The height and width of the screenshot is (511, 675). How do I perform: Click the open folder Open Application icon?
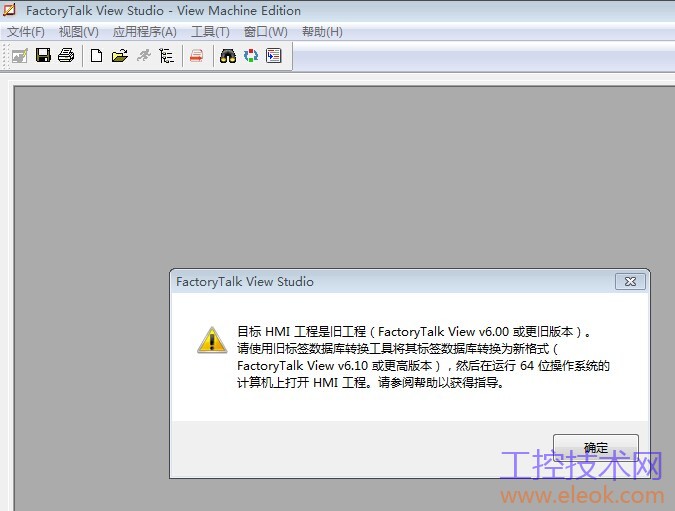click(x=120, y=56)
